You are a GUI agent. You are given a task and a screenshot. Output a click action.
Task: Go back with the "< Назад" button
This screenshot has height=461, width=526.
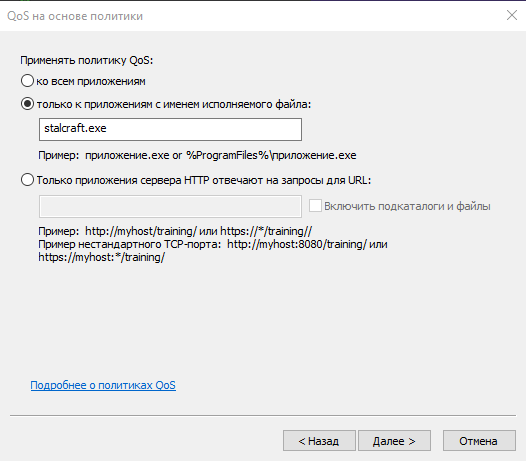pos(319,441)
